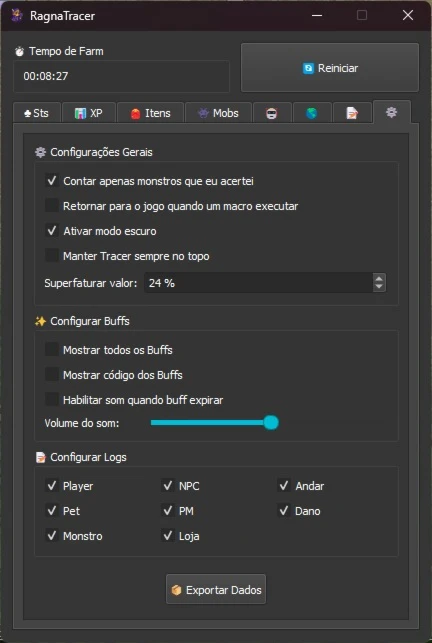This screenshot has height=643, width=432.
Task: Uncheck the Player log checkbox
Action: tap(52, 486)
